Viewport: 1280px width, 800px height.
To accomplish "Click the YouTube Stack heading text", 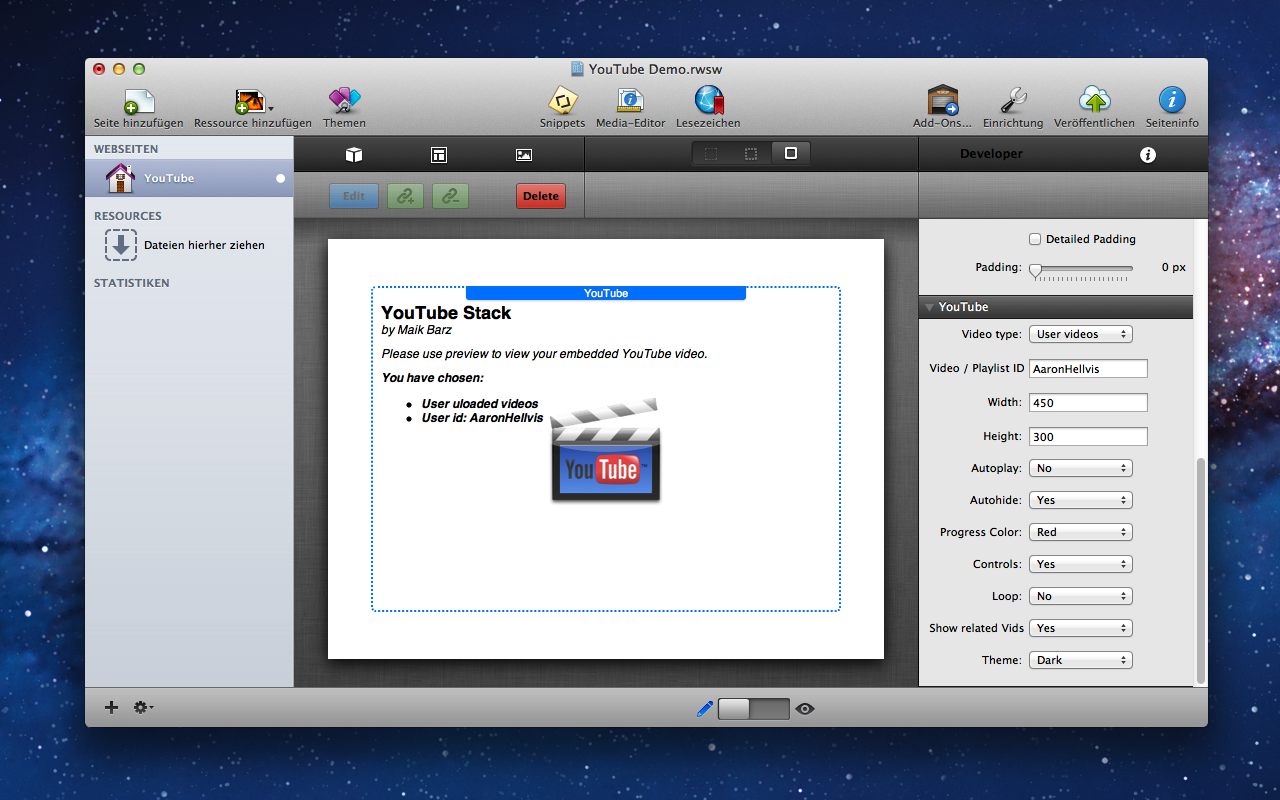I will coord(446,313).
